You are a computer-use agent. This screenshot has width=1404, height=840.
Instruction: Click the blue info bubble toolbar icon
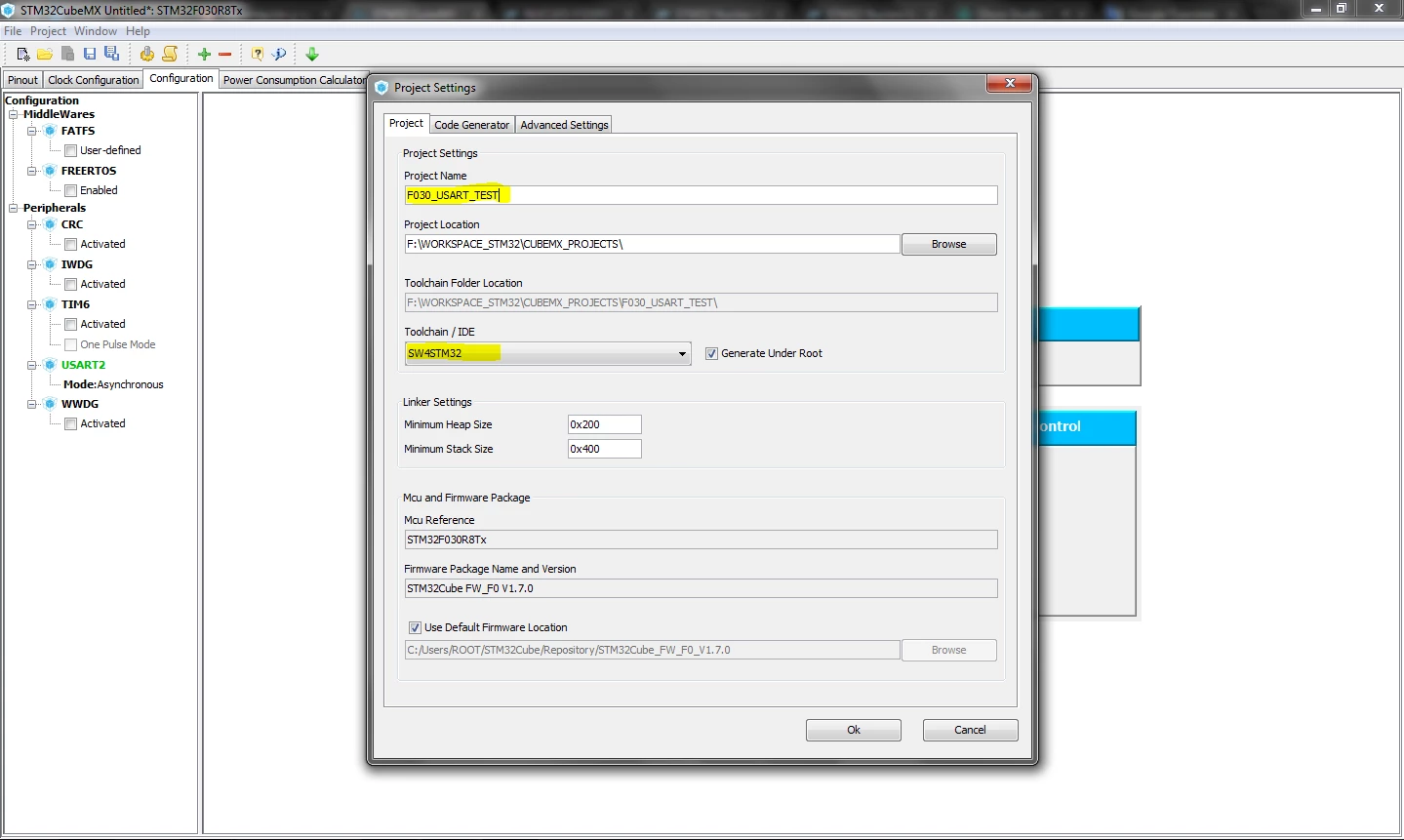(279, 54)
